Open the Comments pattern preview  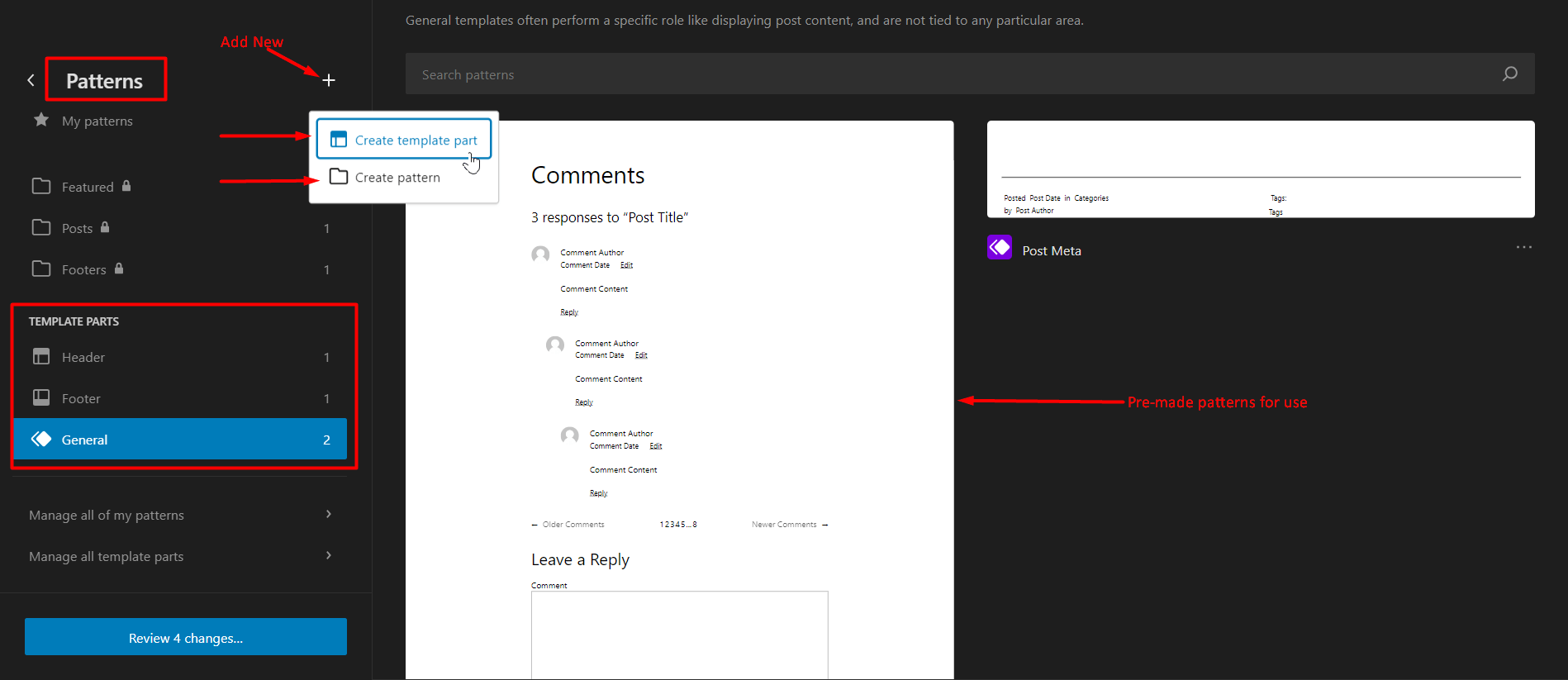[x=679, y=401]
